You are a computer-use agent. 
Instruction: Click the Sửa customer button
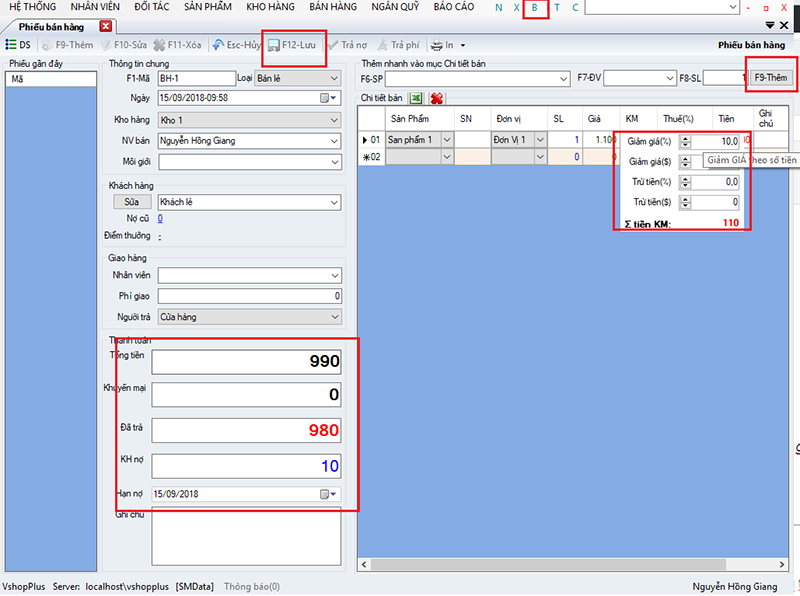point(132,202)
